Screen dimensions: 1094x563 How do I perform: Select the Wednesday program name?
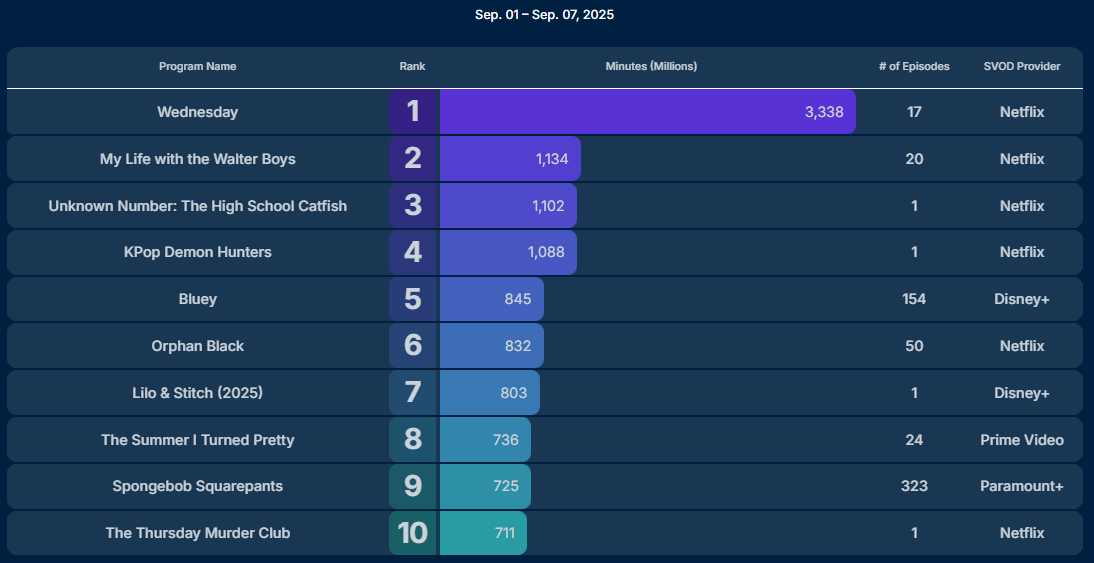point(198,112)
